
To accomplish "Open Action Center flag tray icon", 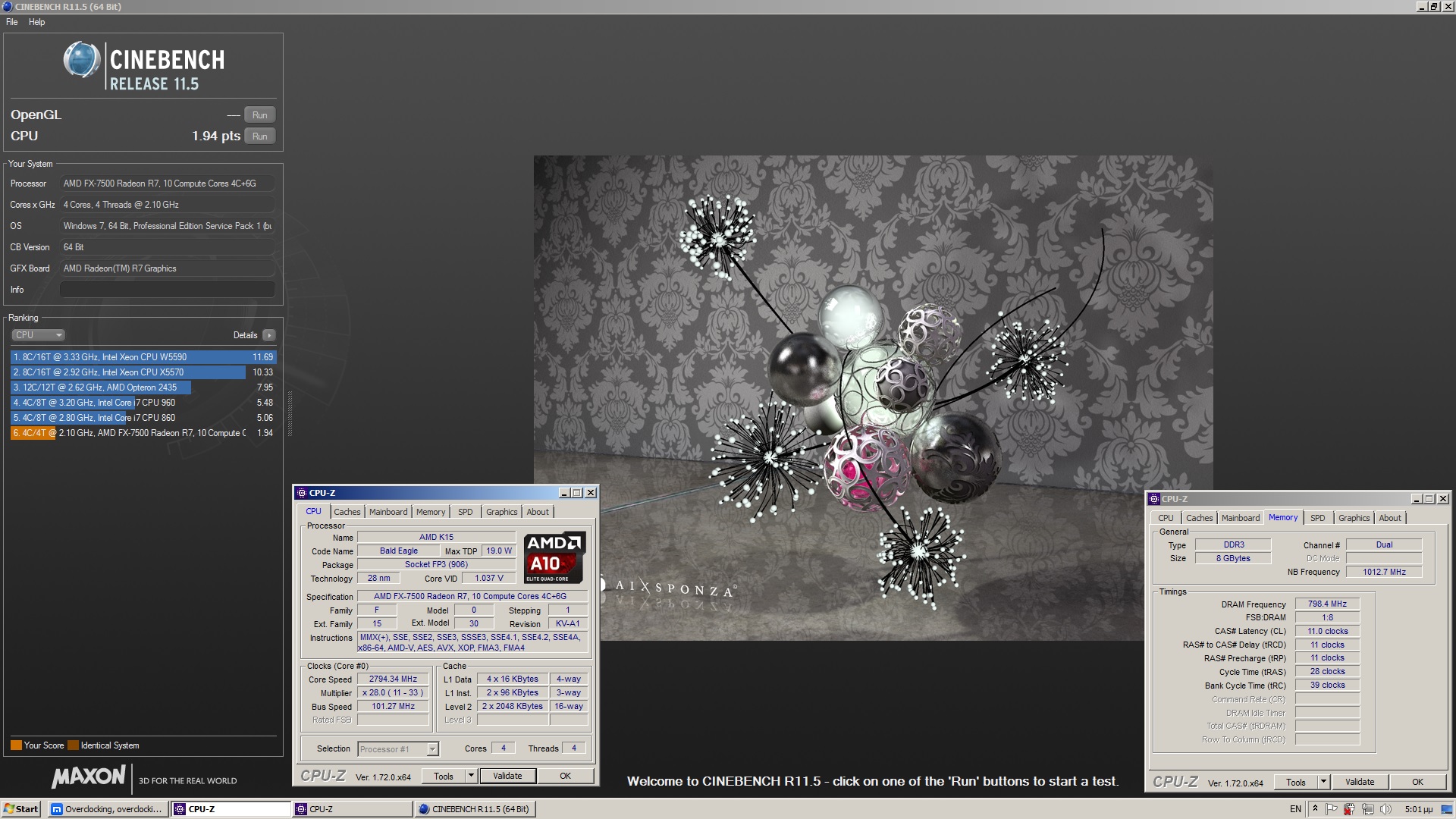I will (1331, 809).
